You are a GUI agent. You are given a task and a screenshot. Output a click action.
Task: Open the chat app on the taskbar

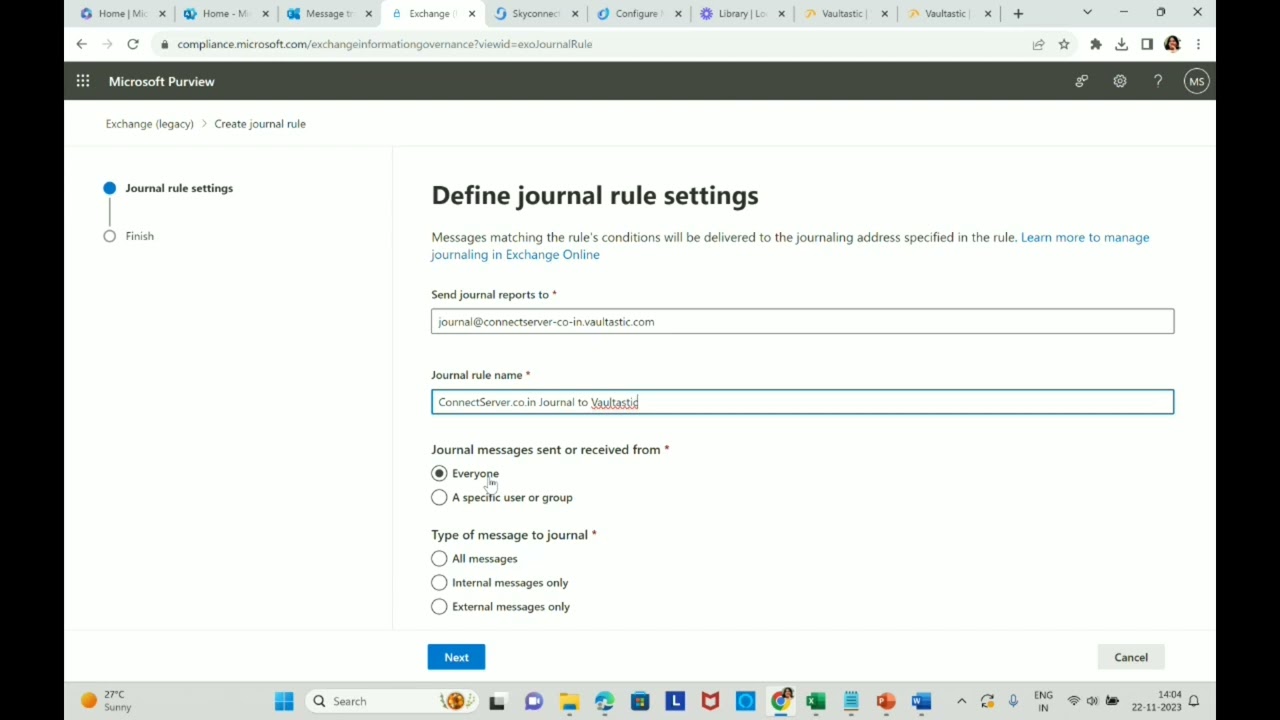pyautogui.click(x=533, y=701)
